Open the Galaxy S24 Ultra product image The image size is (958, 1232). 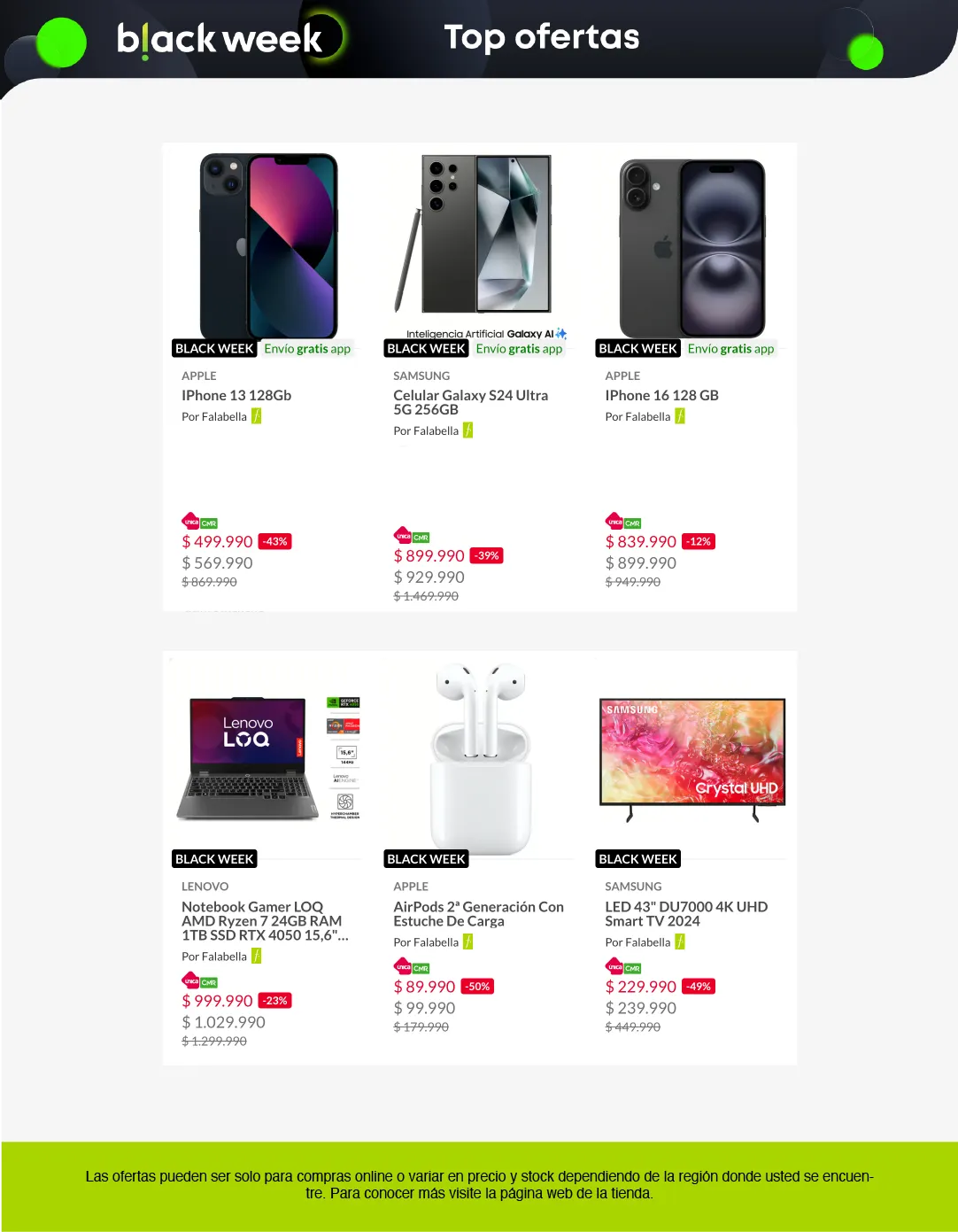480,235
